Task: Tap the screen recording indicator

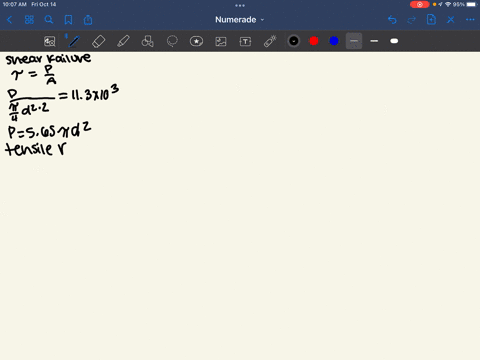Action: tap(420, 4)
